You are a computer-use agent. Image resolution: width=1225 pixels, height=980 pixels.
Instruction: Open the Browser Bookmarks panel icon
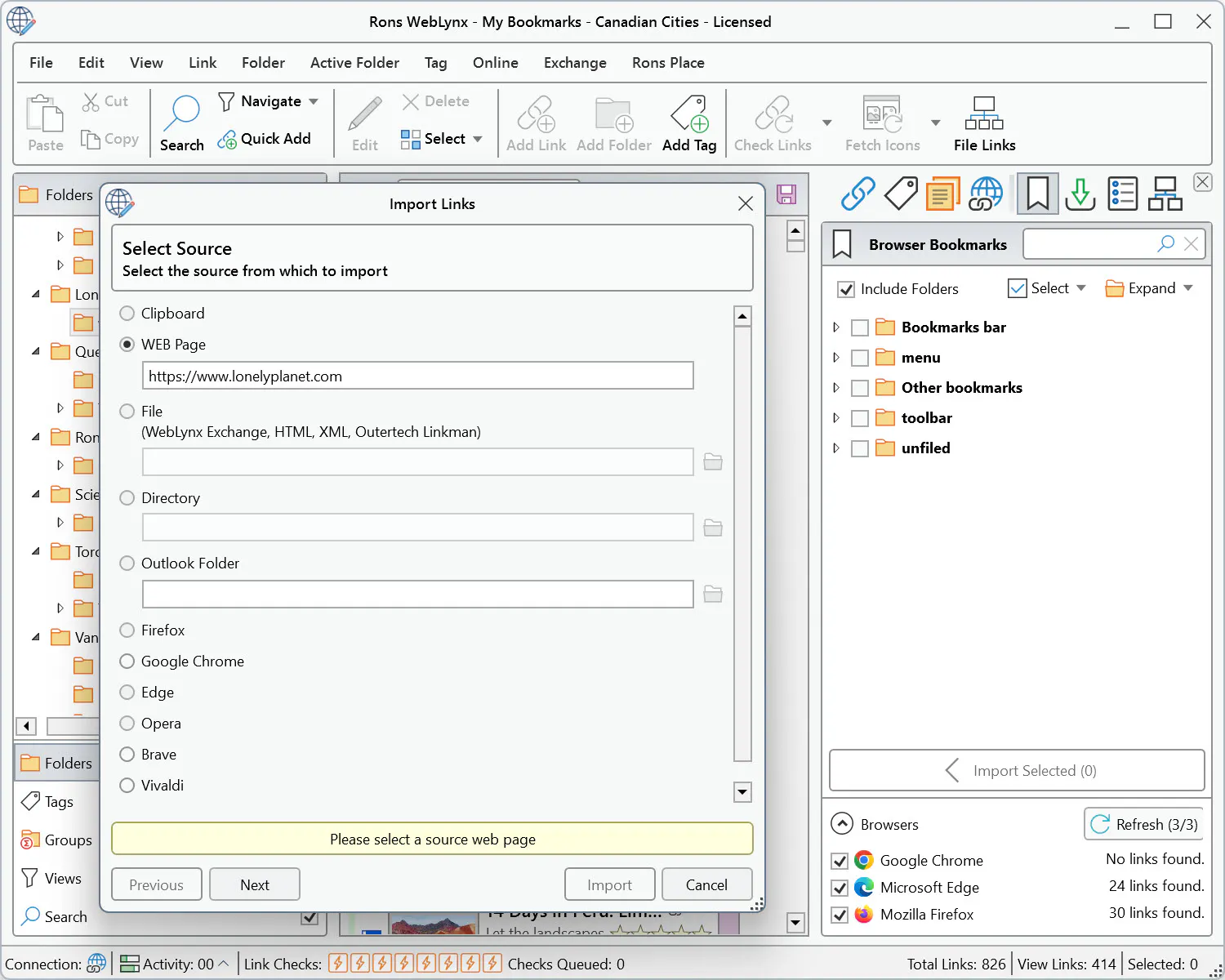pyautogui.click(x=1038, y=194)
